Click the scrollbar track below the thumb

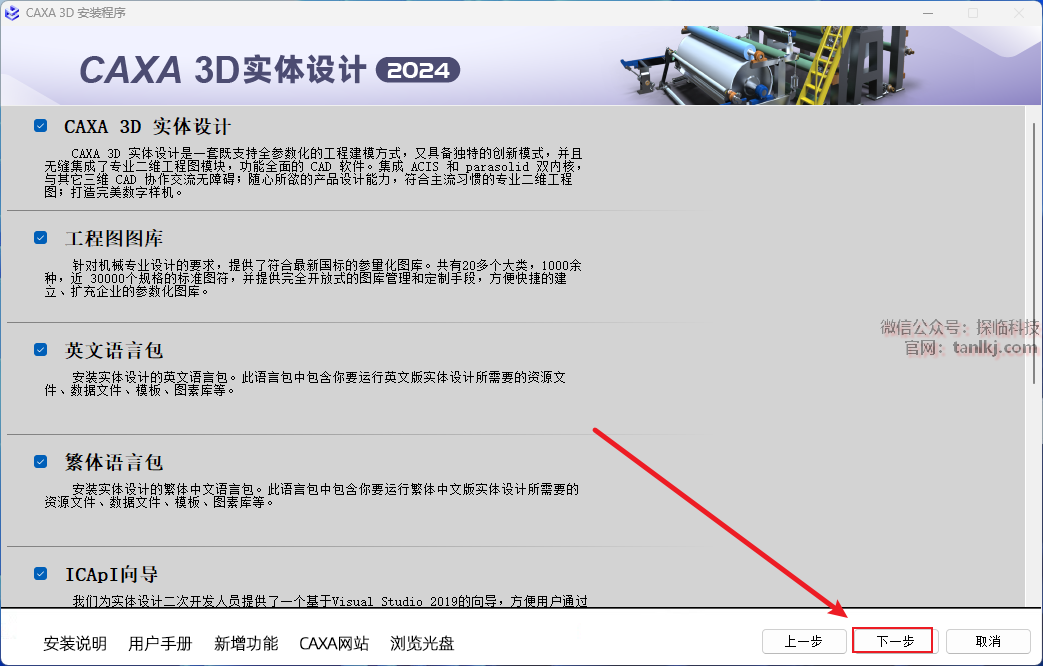1034,500
